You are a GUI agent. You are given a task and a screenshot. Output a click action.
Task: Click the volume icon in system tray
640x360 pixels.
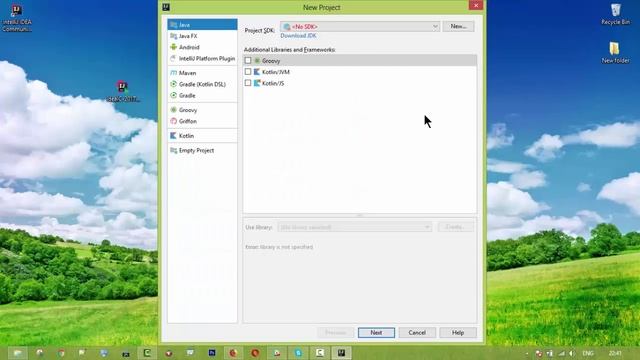tap(572, 353)
